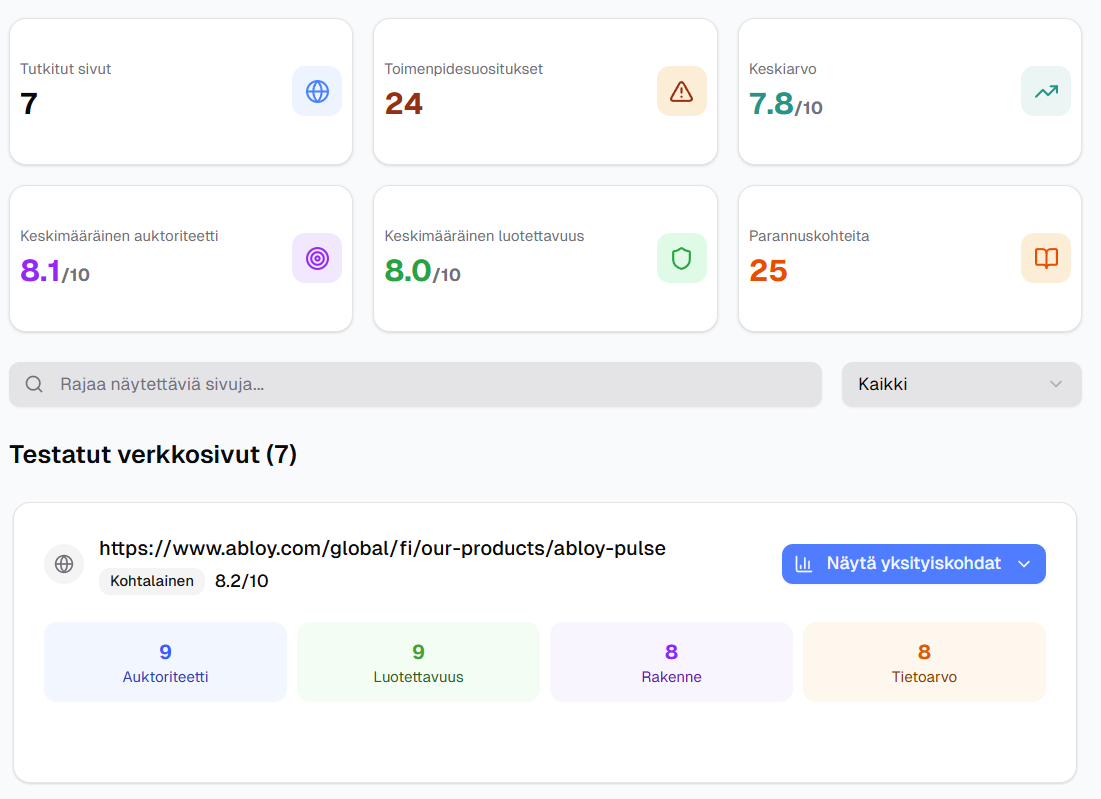Click the chevron arrow in Kaikki dropdown

[1056, 384]
